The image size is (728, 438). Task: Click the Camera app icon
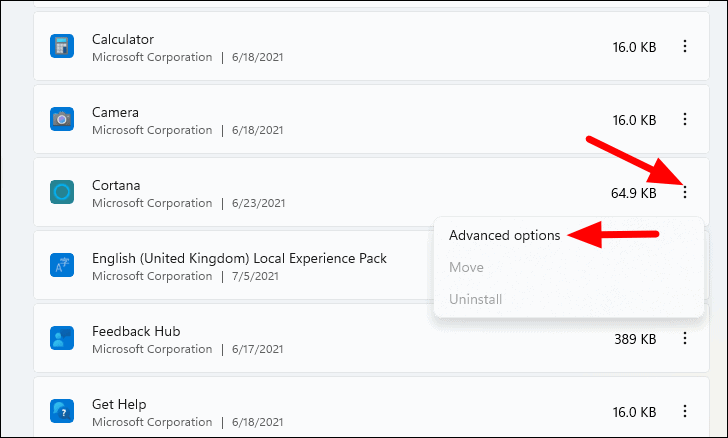pos(62,119)
